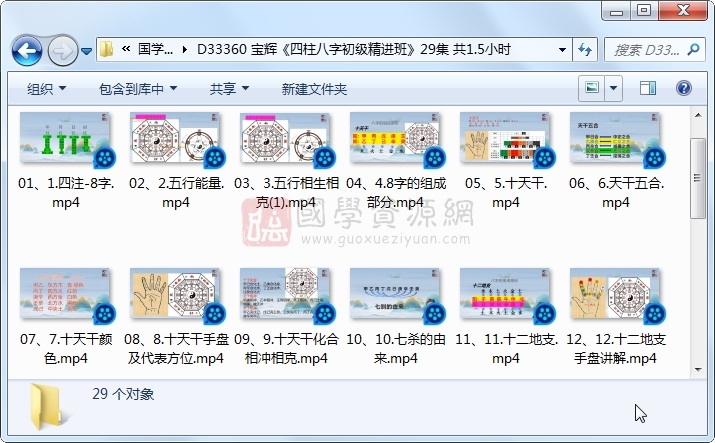Click file name 09、9.十天干化合相冲相克.mp4
This screenshot has height=443, width=715.
tap(286, 348)
